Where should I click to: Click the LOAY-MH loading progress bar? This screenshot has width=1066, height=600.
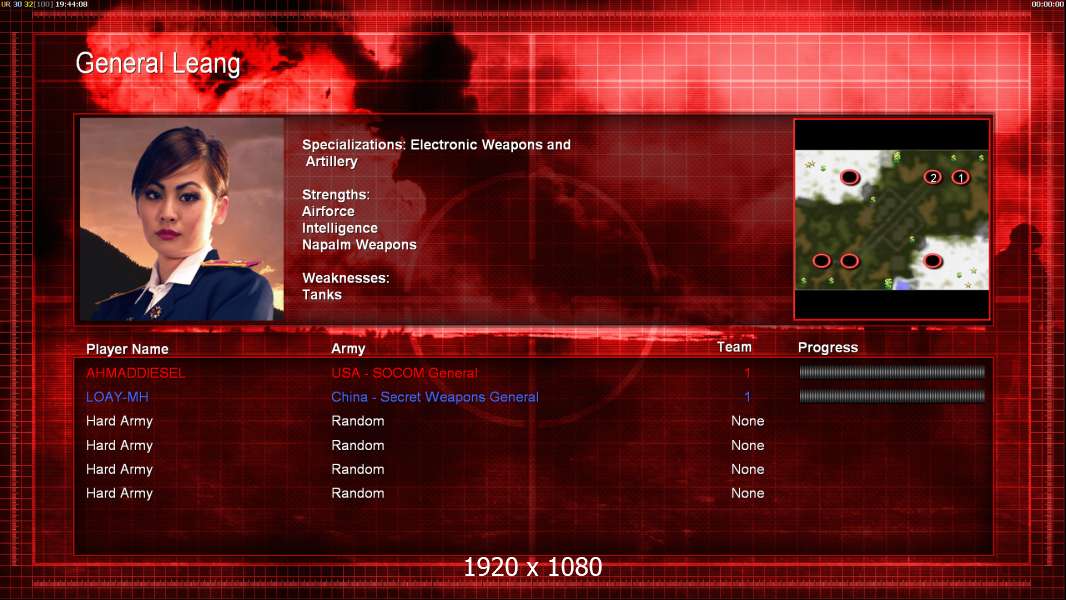click(892, 396)
